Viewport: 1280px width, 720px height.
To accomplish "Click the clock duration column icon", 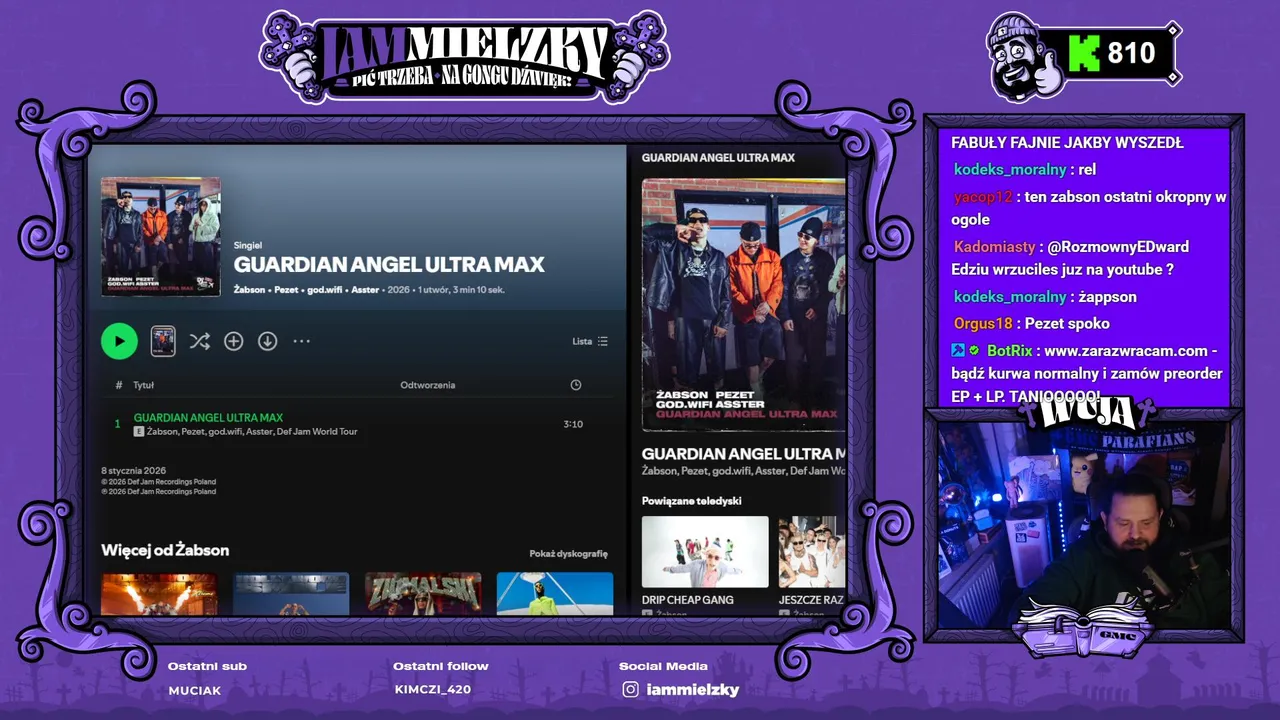I will [x=576, y=385].
